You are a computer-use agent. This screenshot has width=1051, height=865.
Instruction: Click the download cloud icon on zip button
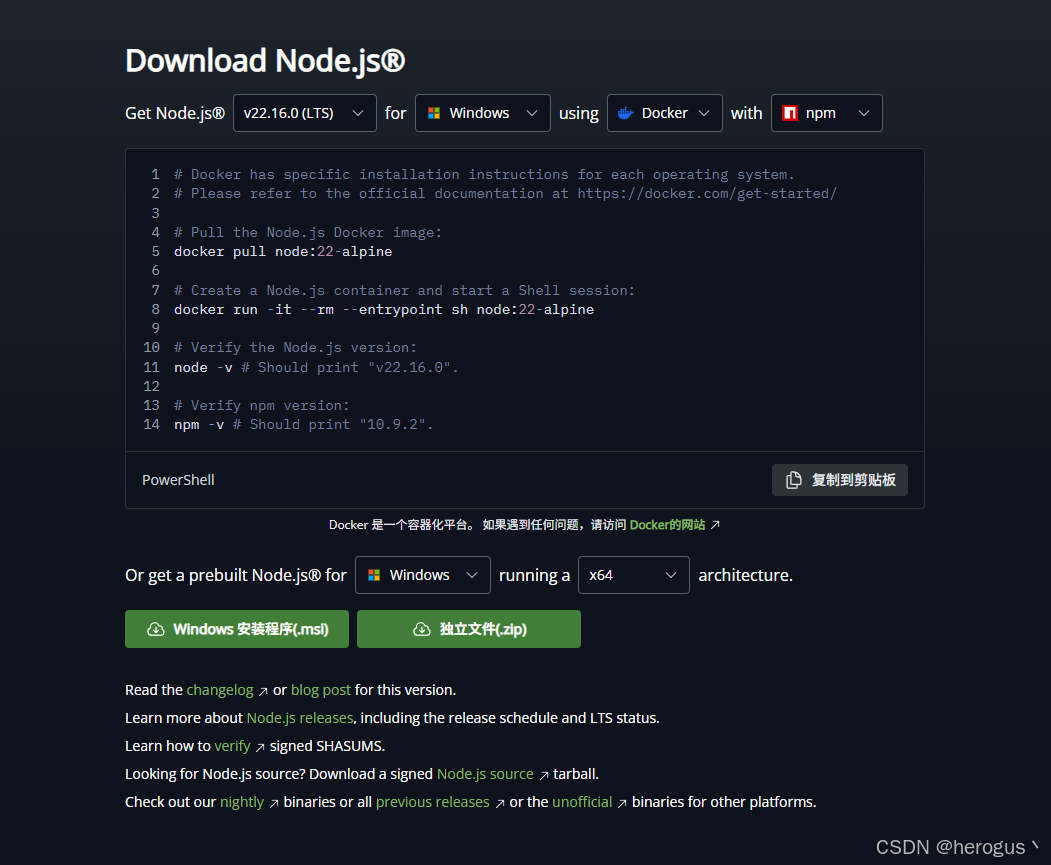422,629
